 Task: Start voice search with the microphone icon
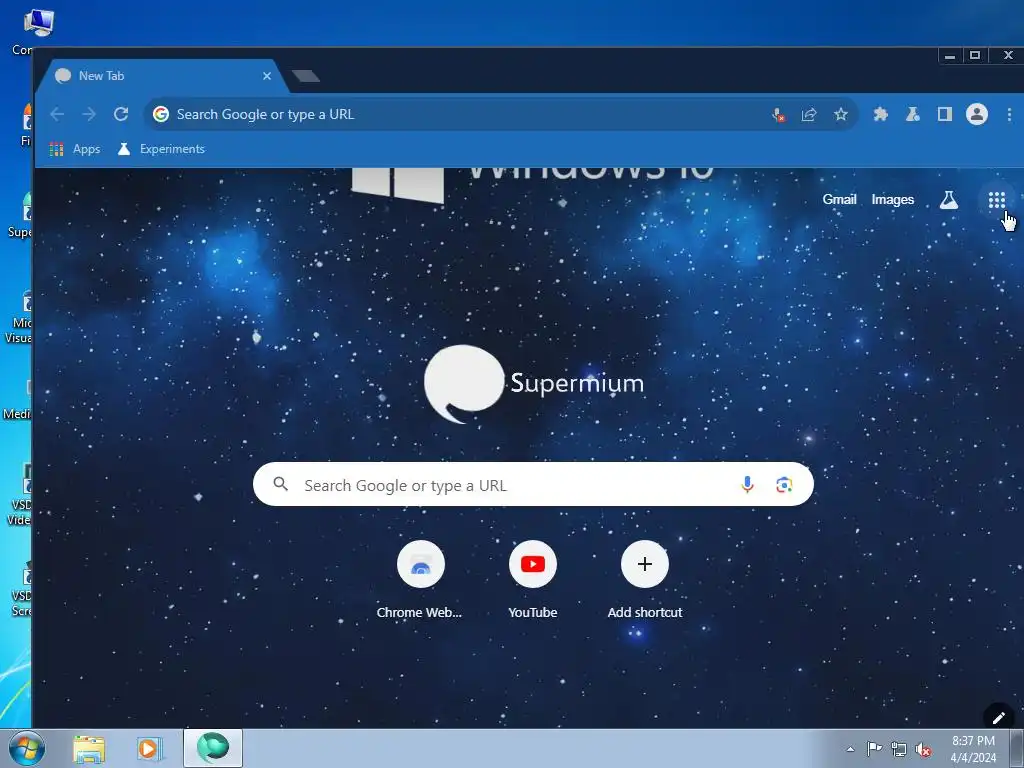pyautogui.click(x=748, y=485)
